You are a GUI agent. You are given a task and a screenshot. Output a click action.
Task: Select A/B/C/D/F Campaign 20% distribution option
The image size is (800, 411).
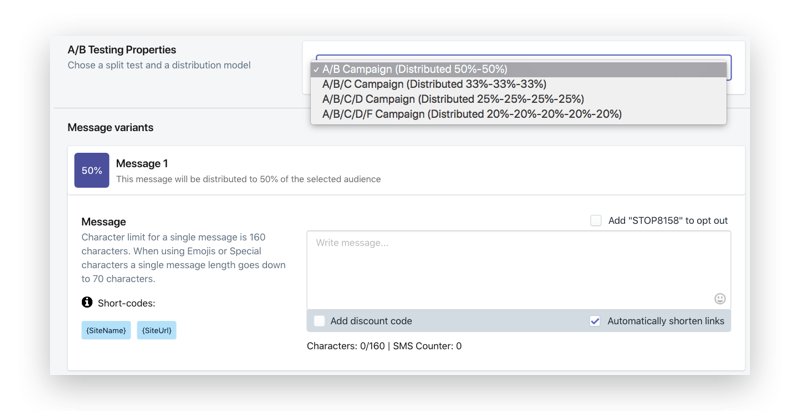pos(518,114)
